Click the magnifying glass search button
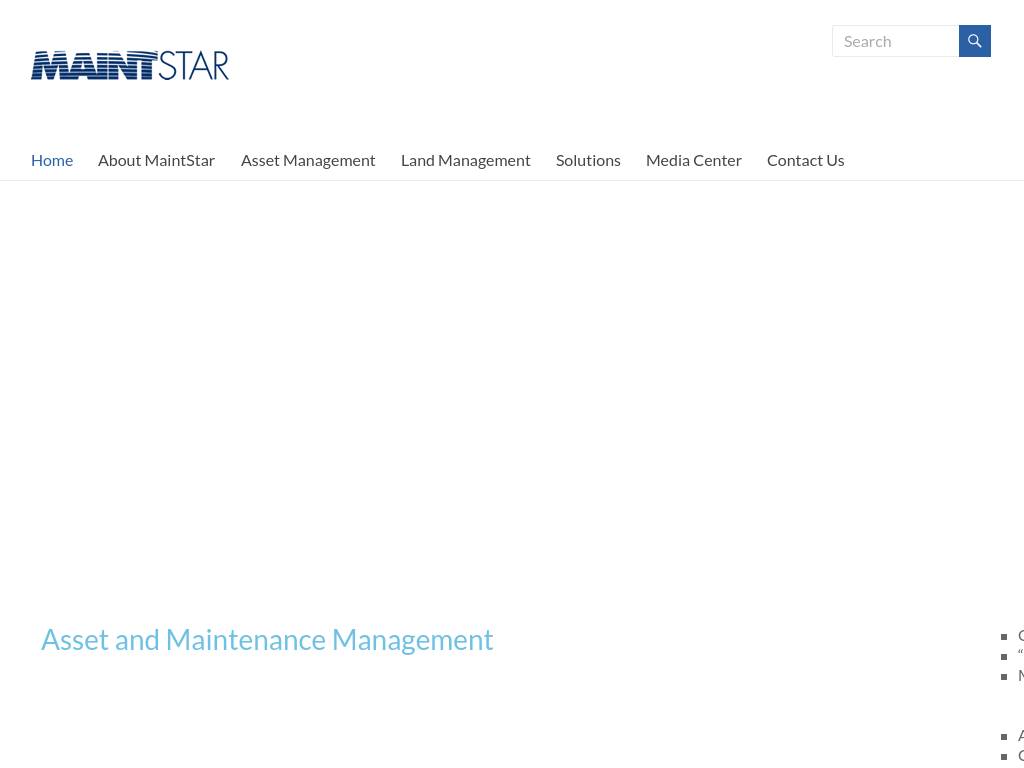The width and height of the screenshot is (1024, 768). pos(974,41)
